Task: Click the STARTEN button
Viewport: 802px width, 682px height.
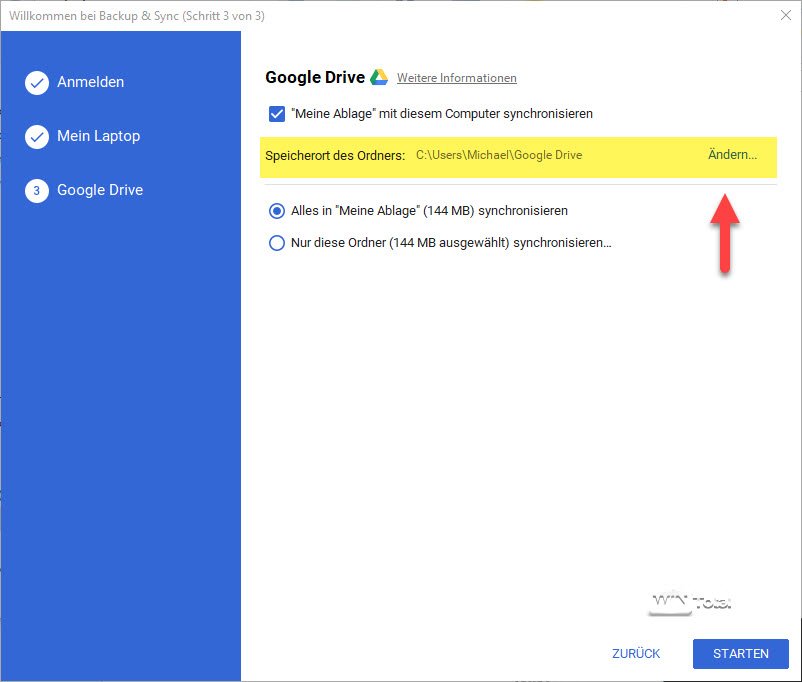Action: [x=741, y=653]
